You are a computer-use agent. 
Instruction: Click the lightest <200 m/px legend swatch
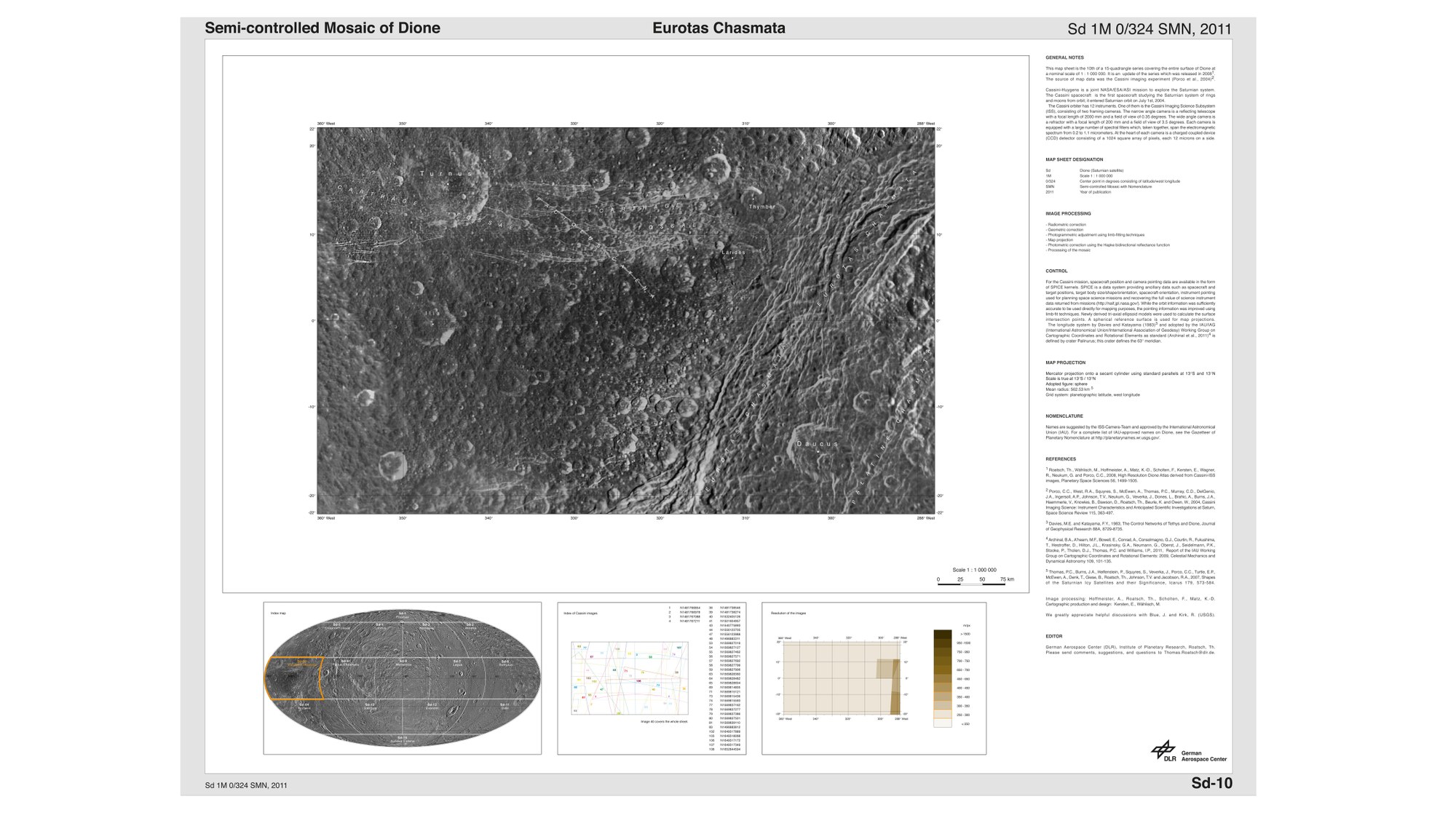[942, 723]
